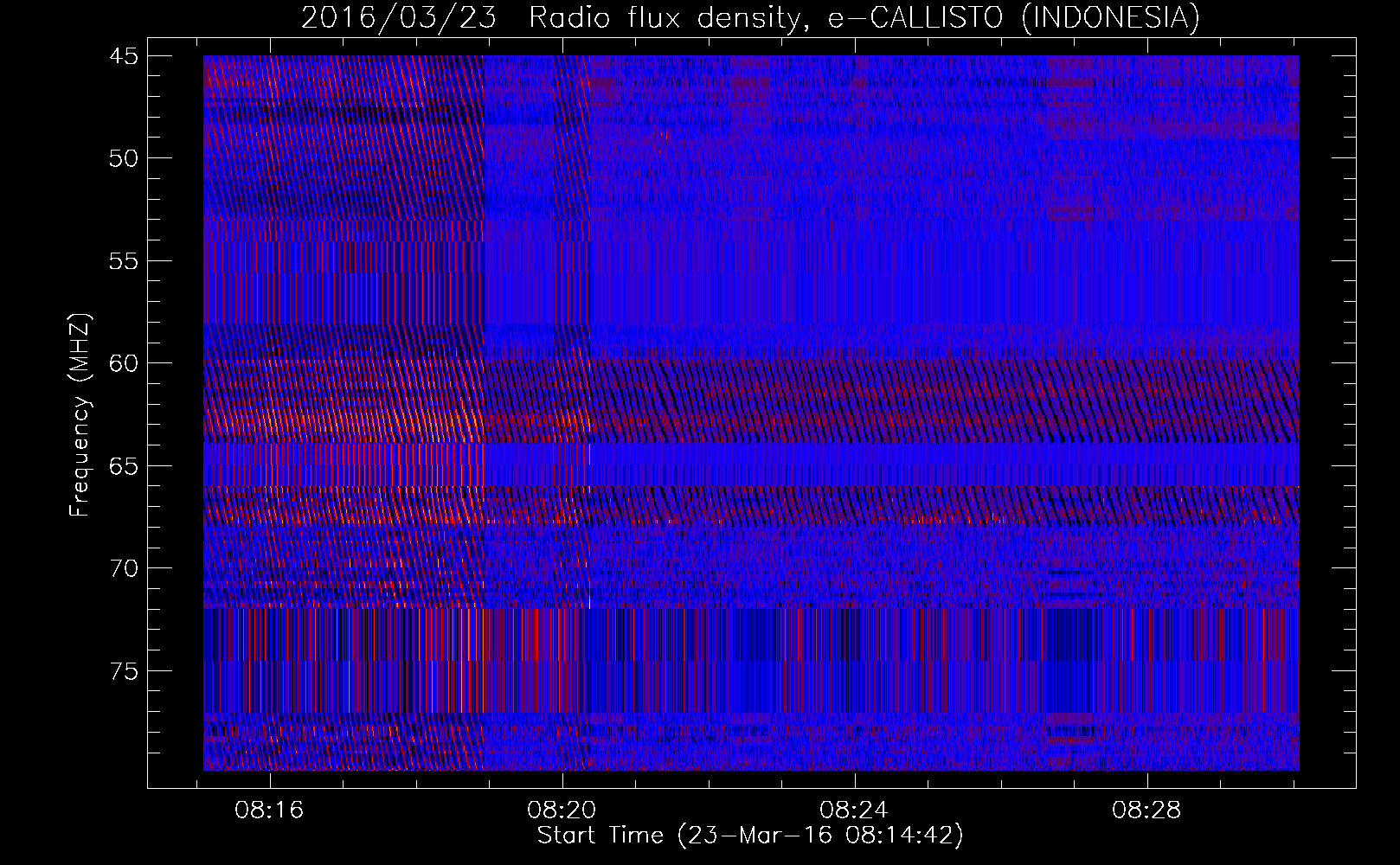Click the 08:16 time tick label

click(269, 811)
